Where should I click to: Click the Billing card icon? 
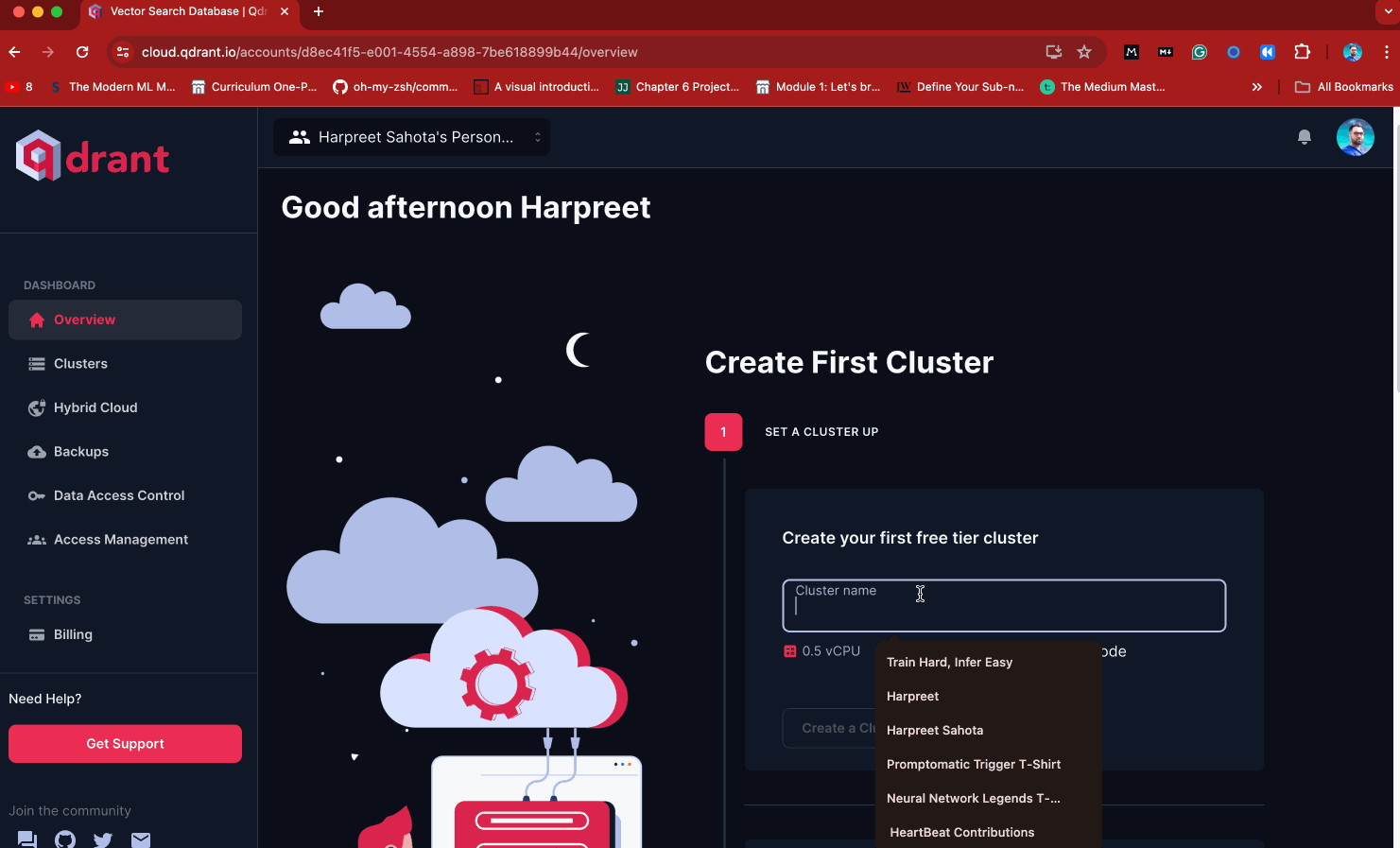pyautogui.click(x=37, y=635)
